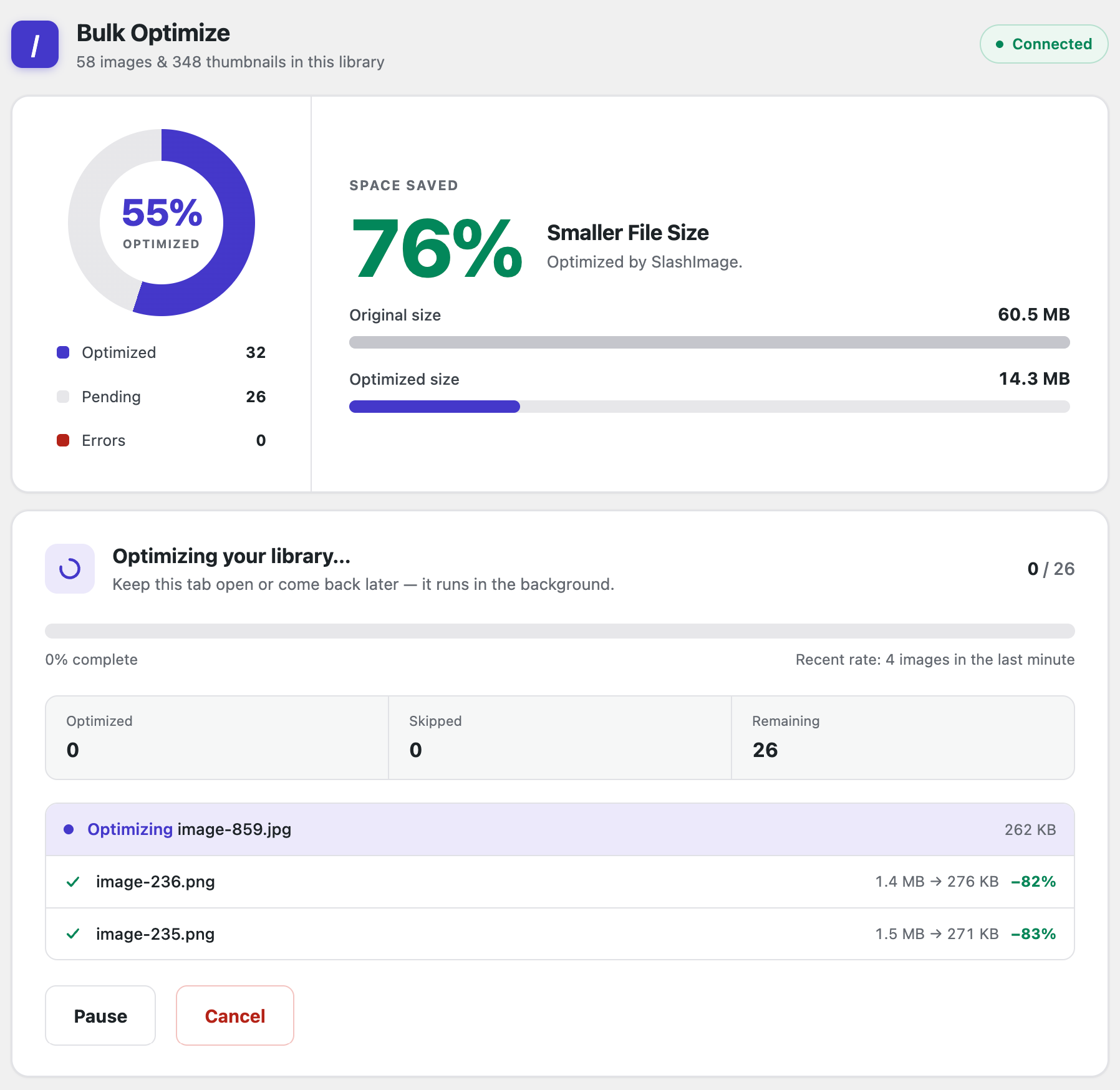This screenshot has height=1090, width=1120.
Task: Click the Optimized count card showing 0
Action: (x=217, y=738)
